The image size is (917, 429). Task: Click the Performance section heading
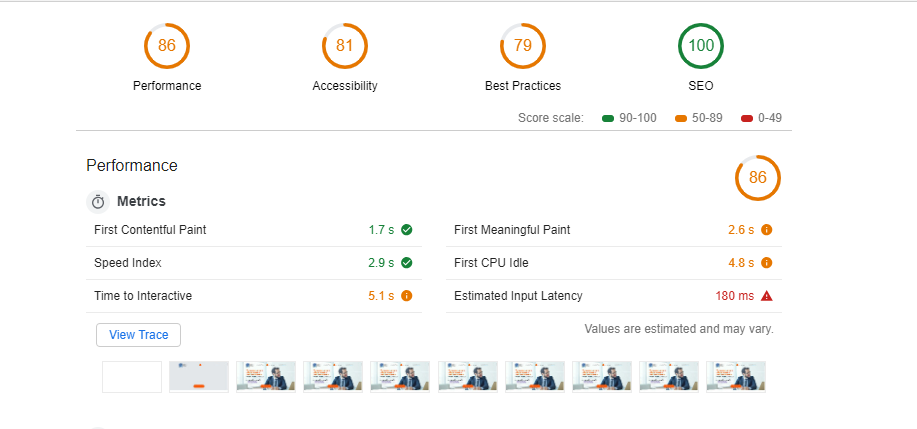tap(132, 166)
